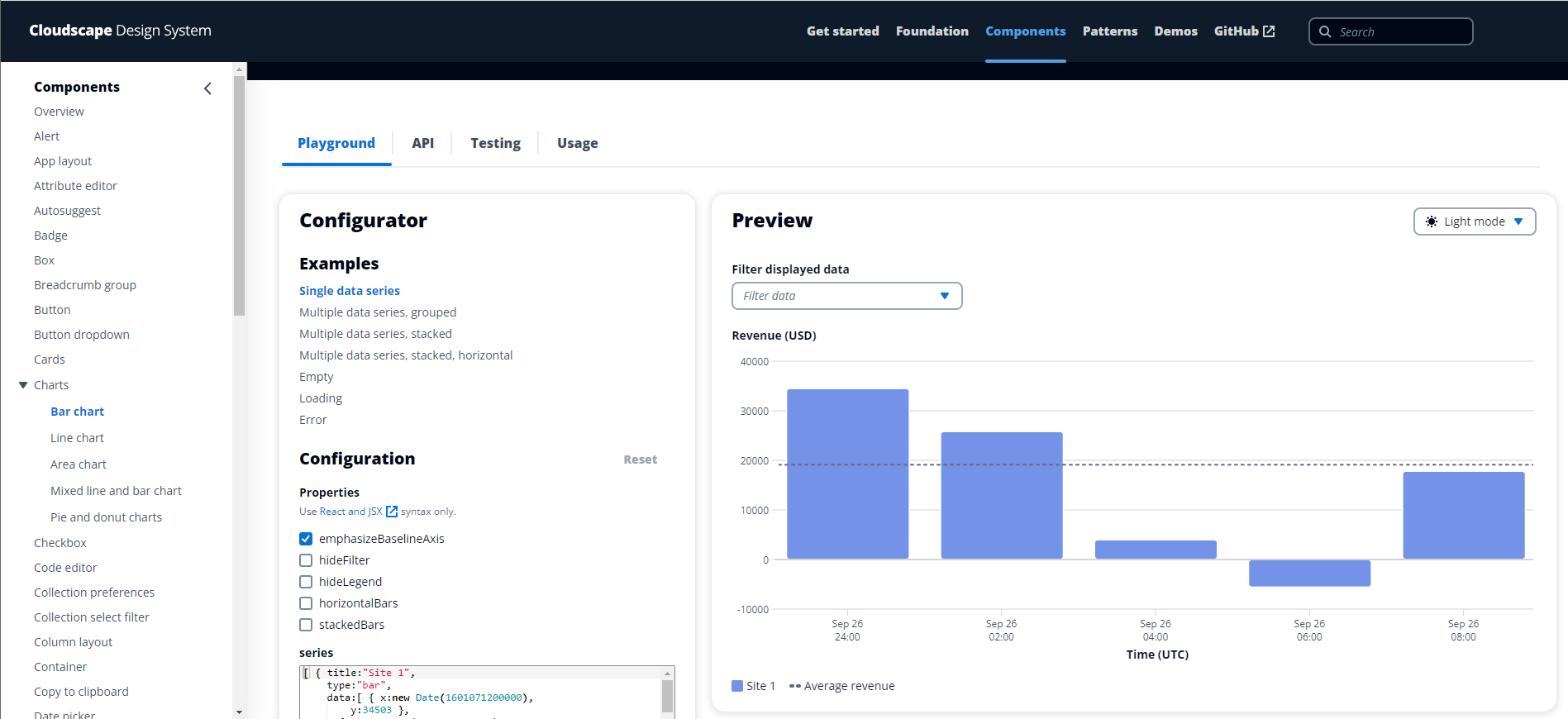
Task: Open Area chart in the sidebar
Action: tap(79, 464)
